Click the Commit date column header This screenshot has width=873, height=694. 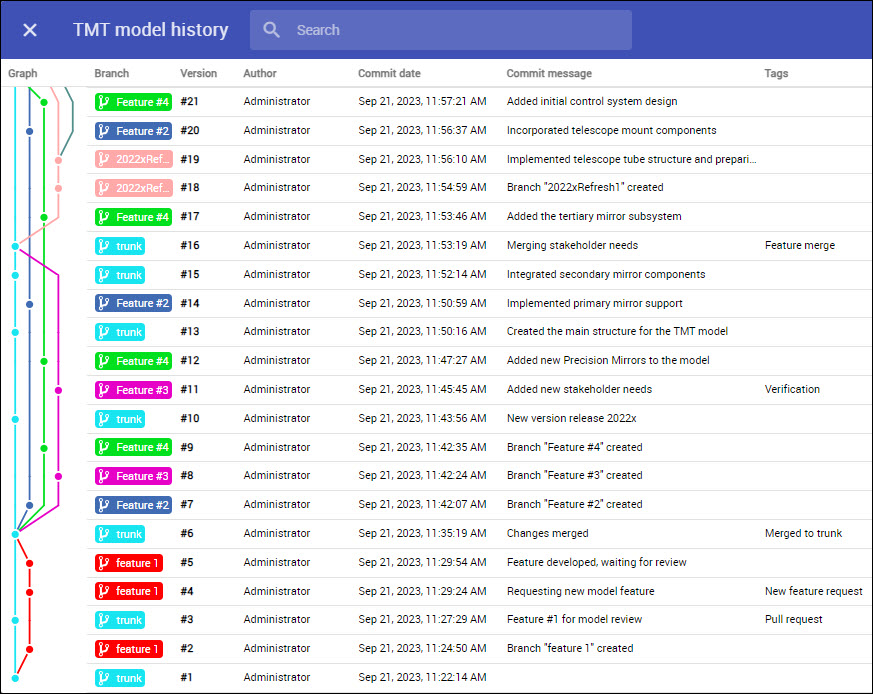[x=389, y=73]
